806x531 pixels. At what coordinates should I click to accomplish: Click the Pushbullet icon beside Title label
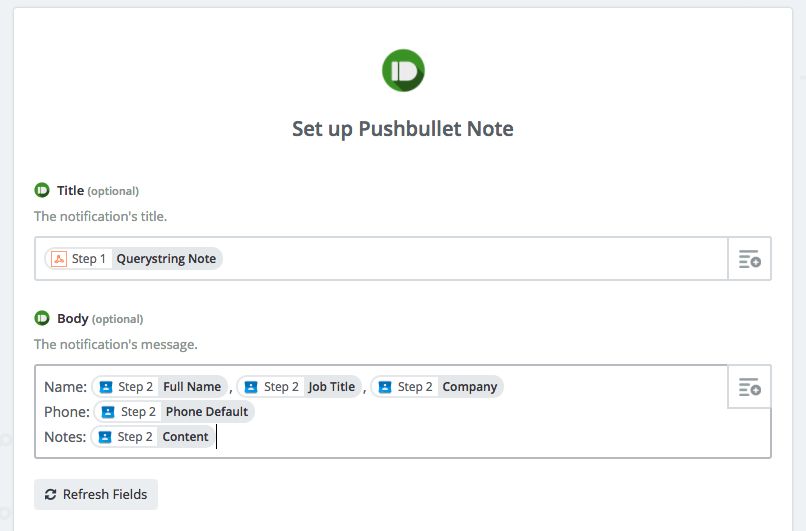pyautogui.click(x=42, y=190)
